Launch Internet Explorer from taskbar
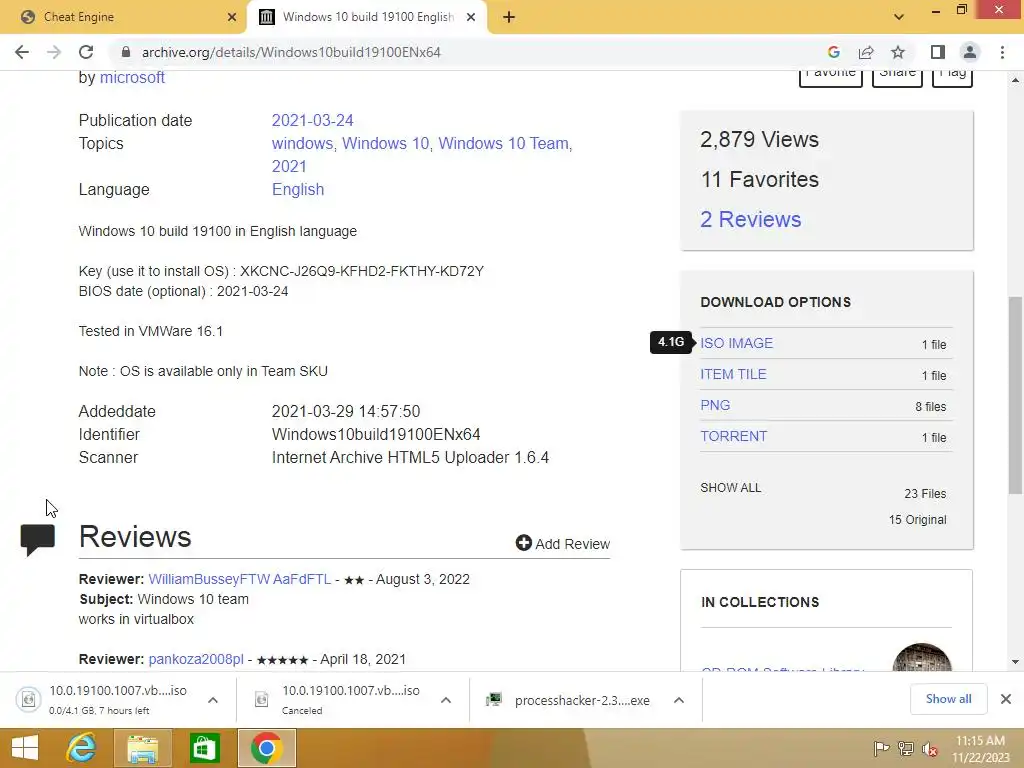This screenshot has width=1024, height=768. [82, 748]
